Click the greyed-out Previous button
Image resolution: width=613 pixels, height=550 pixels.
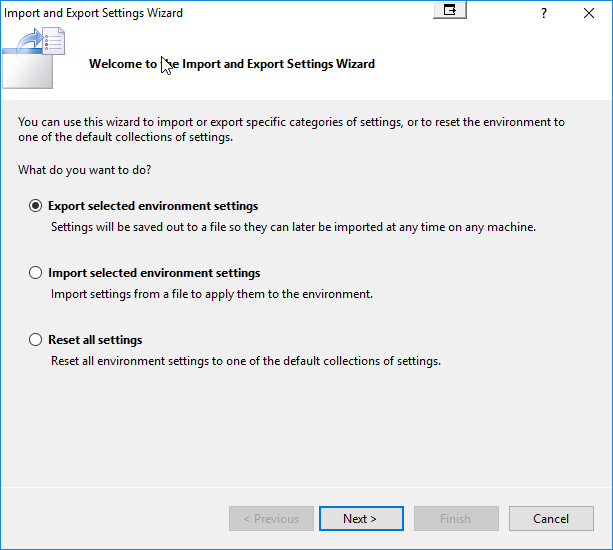click(x=269, y=518)
